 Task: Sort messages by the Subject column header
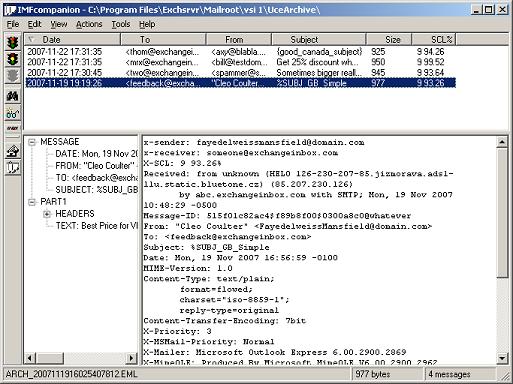pos(319,39)
